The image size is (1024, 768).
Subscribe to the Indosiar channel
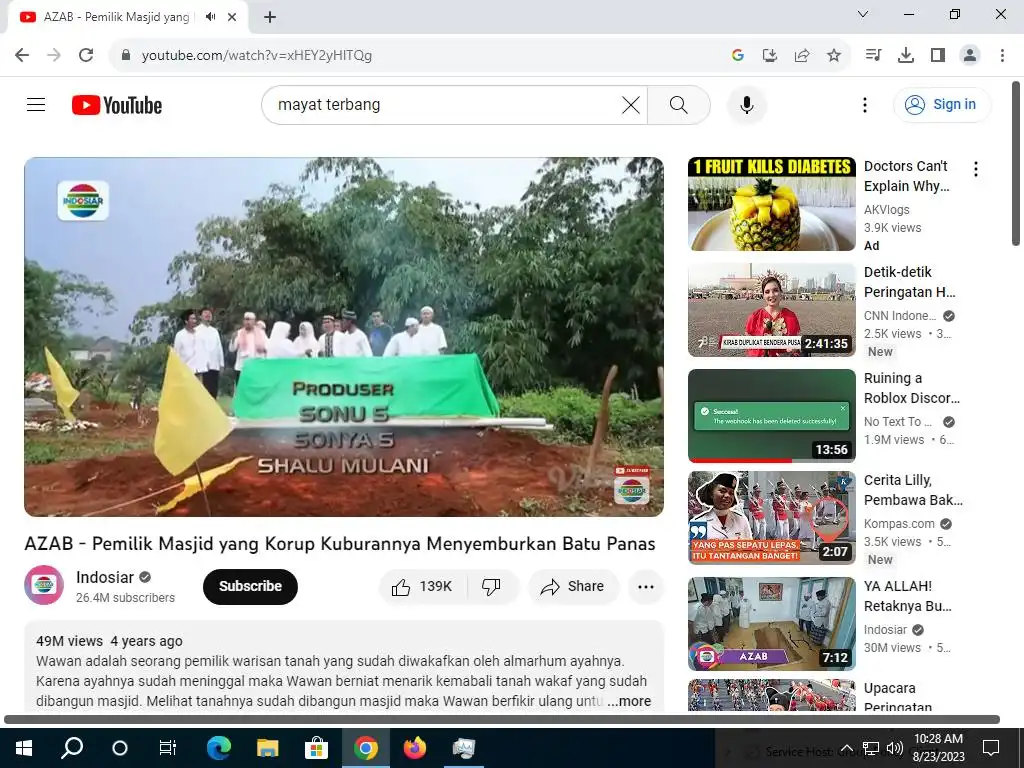pos(250,586)
